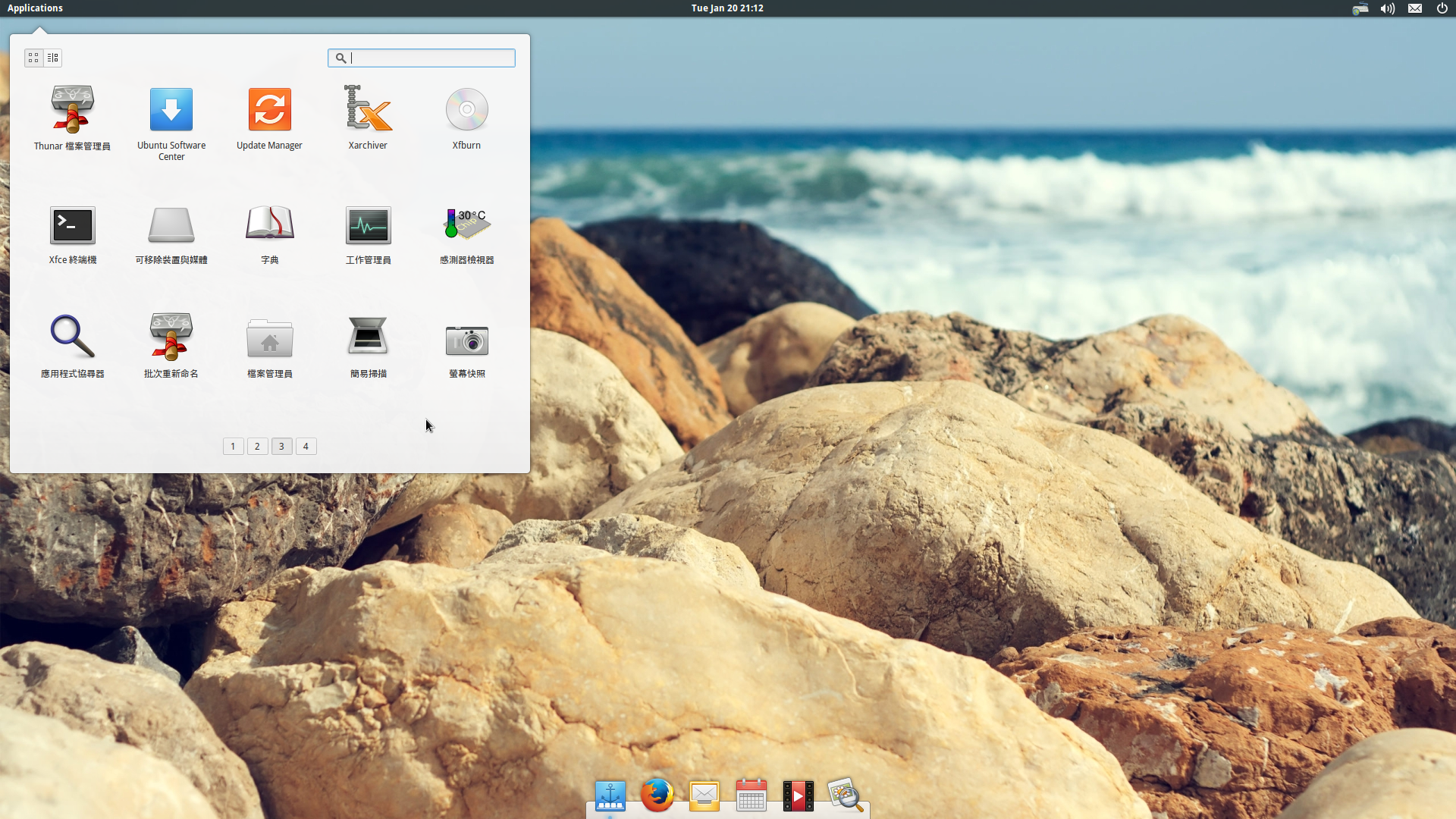Viewport: 1456px width, 819px height.
Task: Open screenshot camera app (螢幕快照)
Action: click(x=466, y=340)
